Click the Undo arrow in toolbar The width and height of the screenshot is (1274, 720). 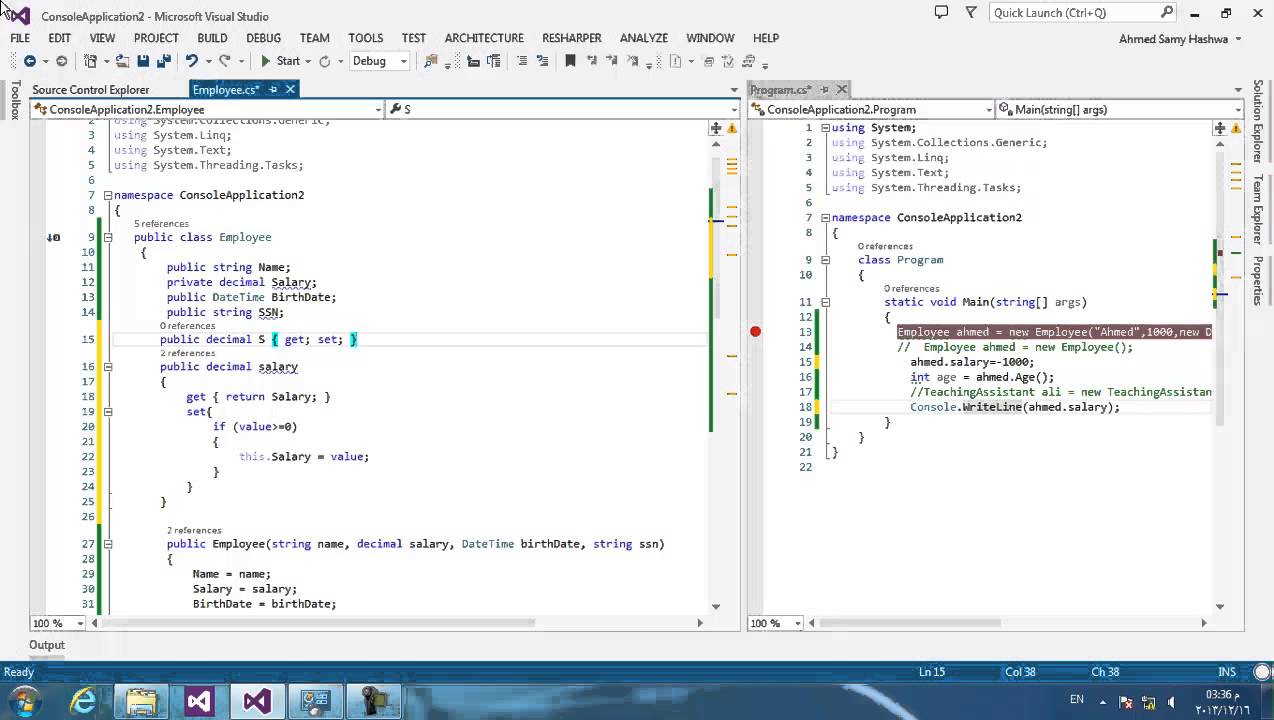(x=191, y=61)
